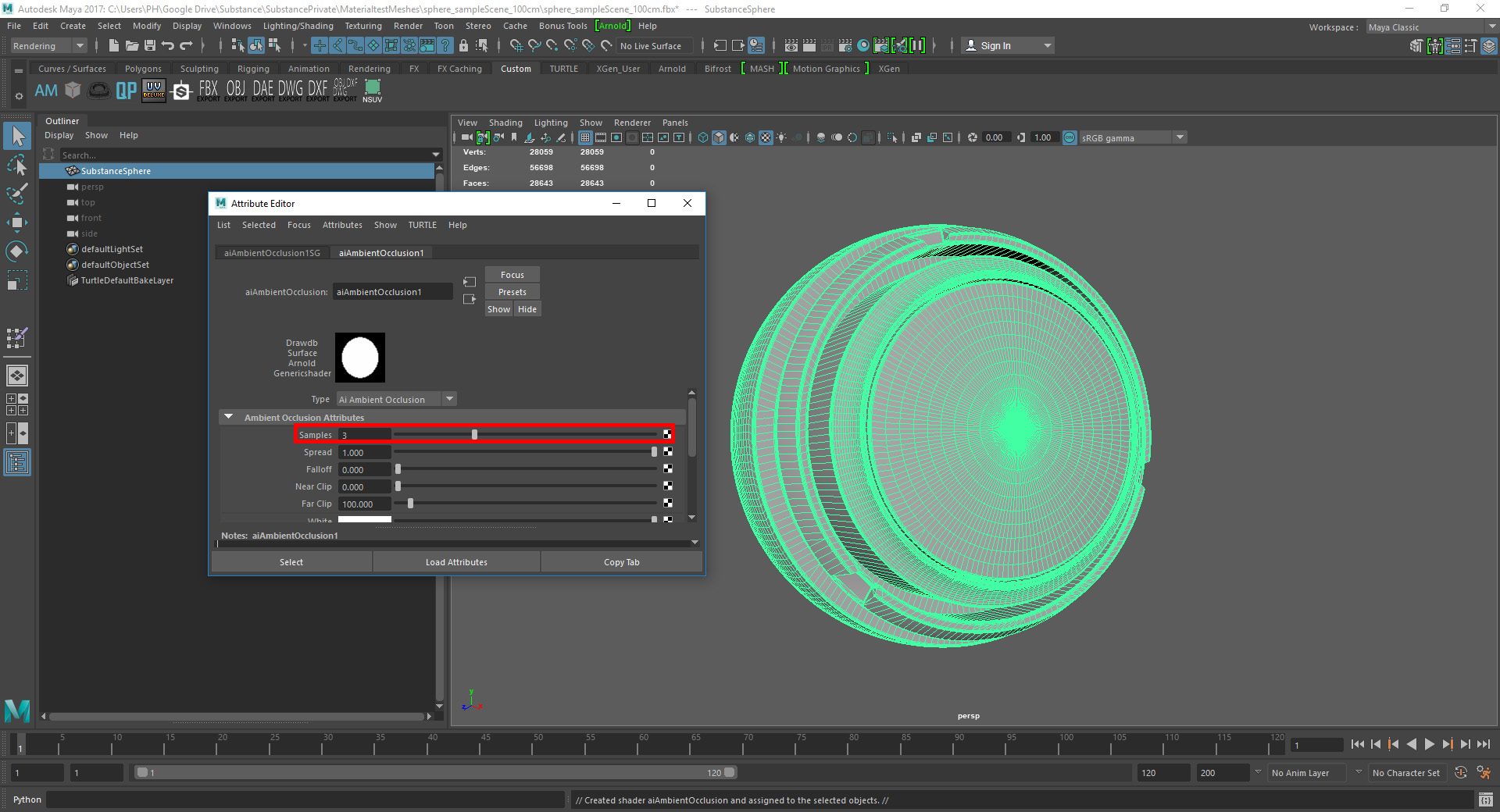Viewport: 1500px width, 812px height.
Task: Click the Presets button
Action: (x=512, y=292)
